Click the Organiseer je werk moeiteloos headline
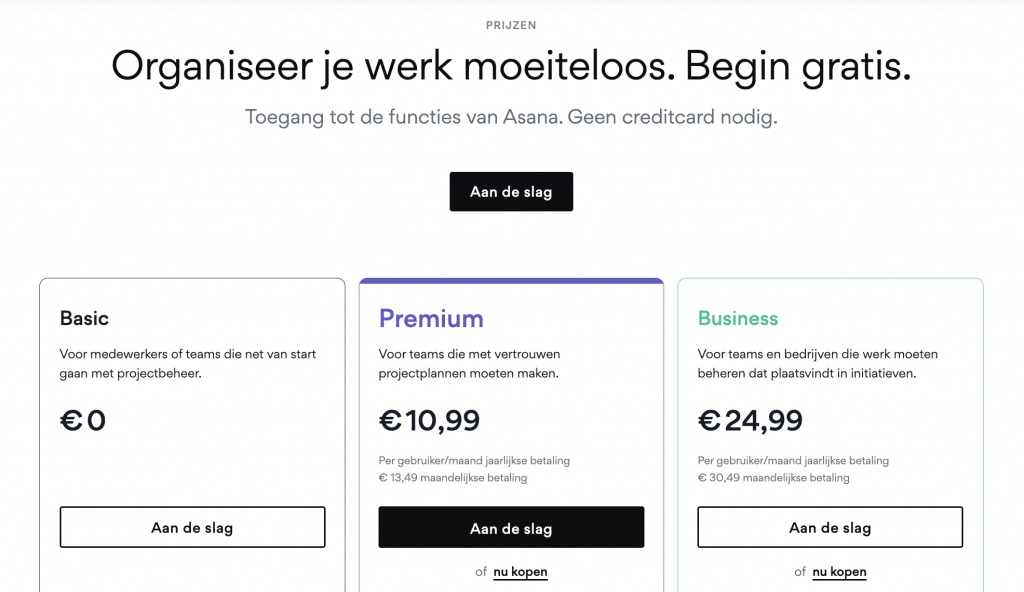1024x592 pixels. [511, 67]
